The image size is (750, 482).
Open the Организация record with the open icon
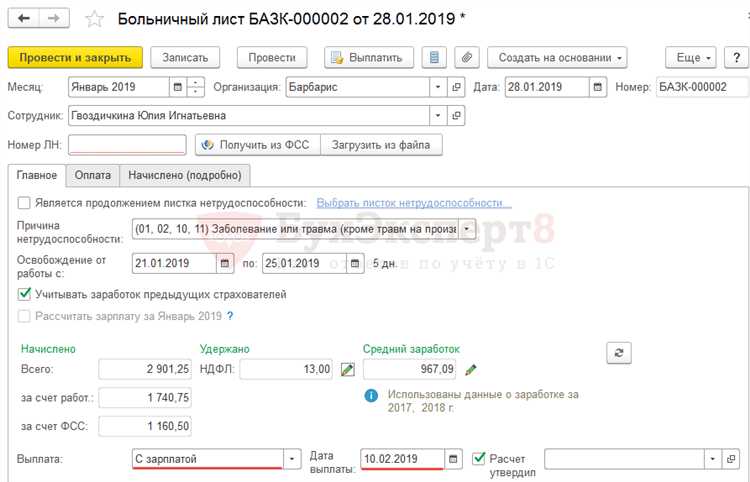[456, 88]
